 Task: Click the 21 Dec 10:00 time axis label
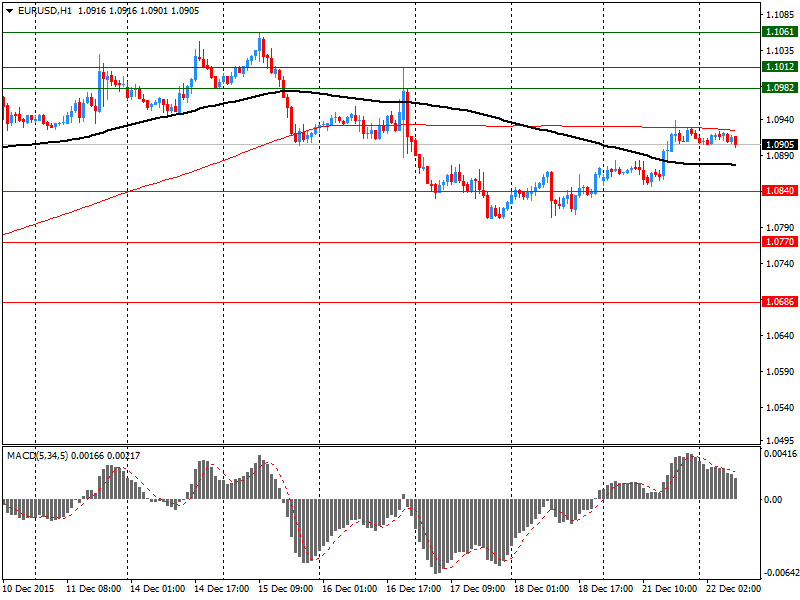coord(669,589)
